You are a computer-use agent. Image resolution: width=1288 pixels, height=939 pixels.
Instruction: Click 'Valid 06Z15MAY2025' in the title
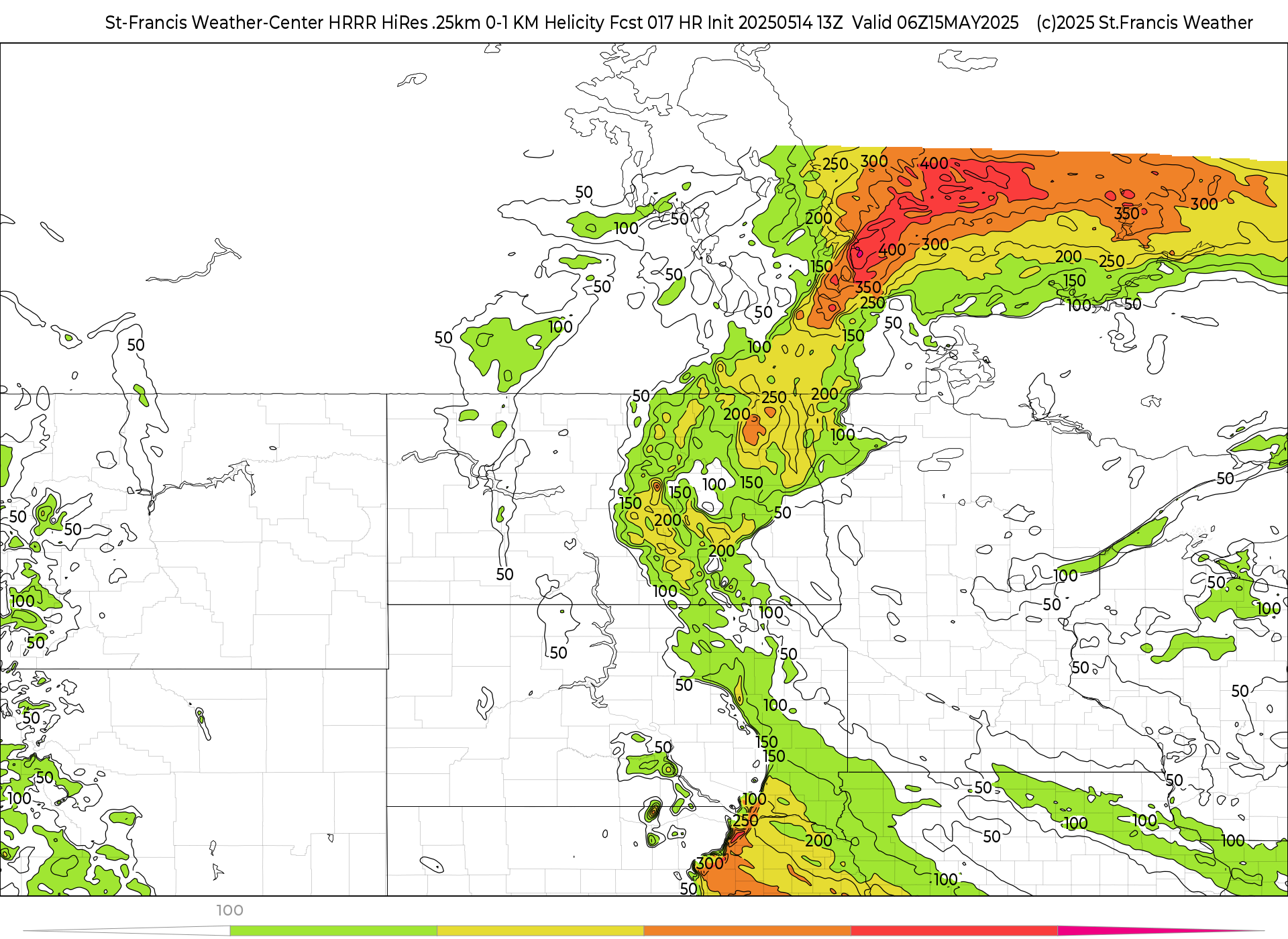935,23
